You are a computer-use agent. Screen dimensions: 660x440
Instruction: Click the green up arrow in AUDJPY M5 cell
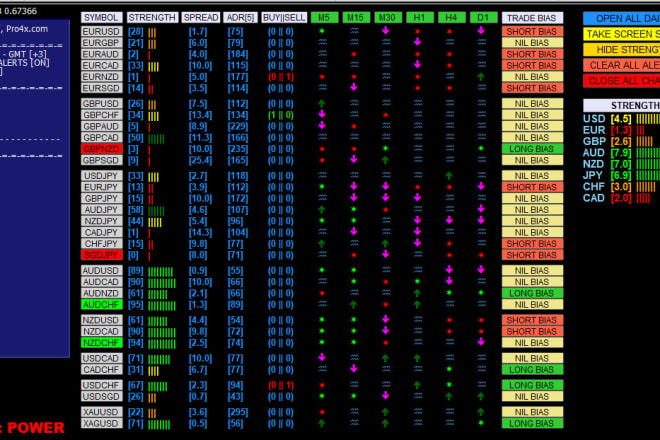(x=322, y=210)
